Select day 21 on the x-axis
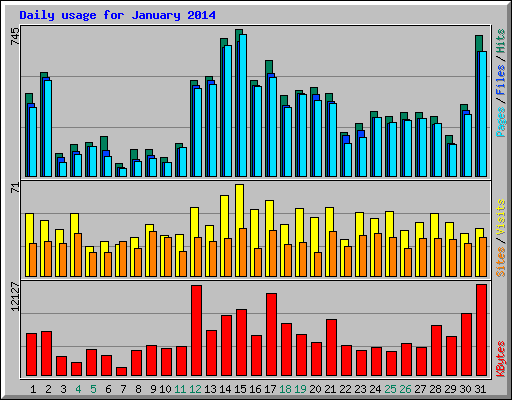Image resolution: width=512 pixels, height=400 pixels. (330, 389)
